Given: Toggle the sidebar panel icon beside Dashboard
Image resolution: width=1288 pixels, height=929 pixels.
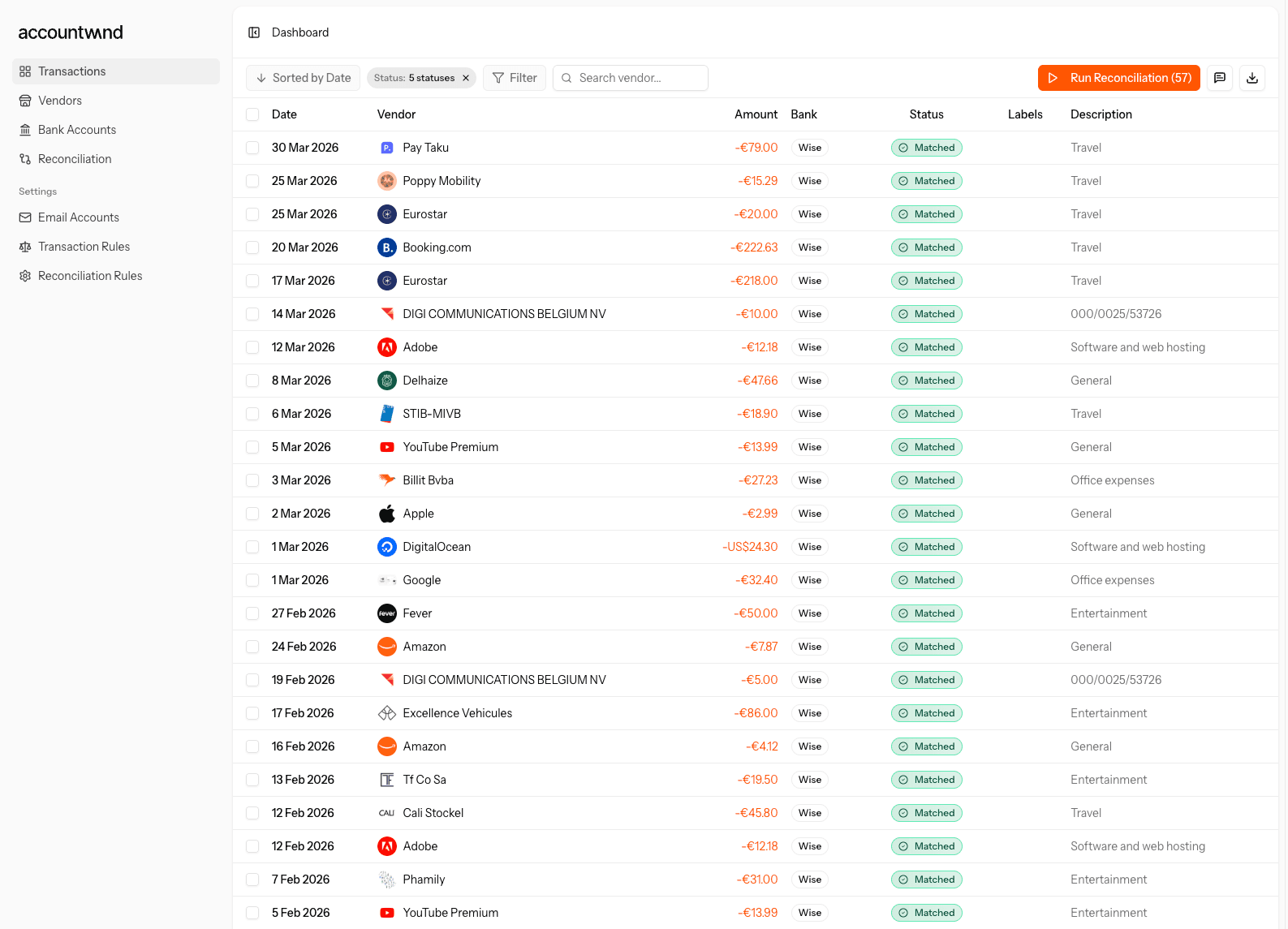Looking at the screenshot, I should pos(254,32).
